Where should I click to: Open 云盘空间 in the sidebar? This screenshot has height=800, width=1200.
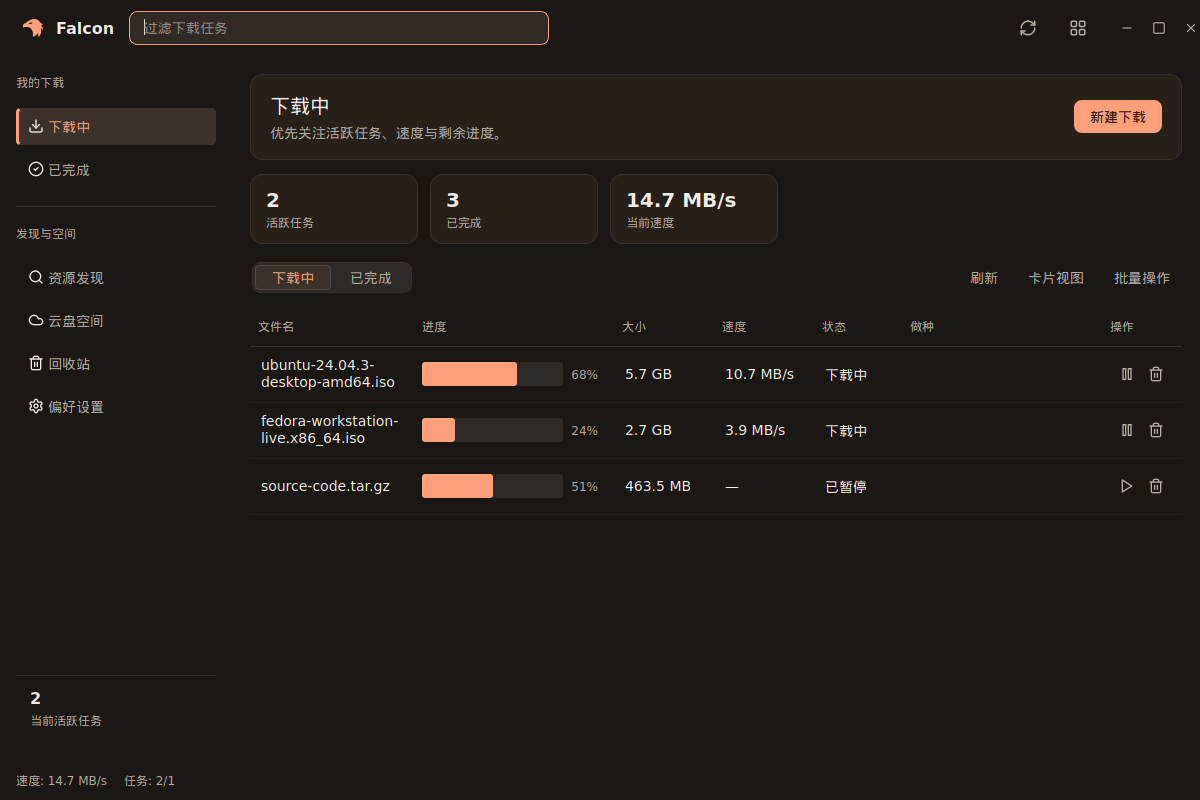coord(116,321)
